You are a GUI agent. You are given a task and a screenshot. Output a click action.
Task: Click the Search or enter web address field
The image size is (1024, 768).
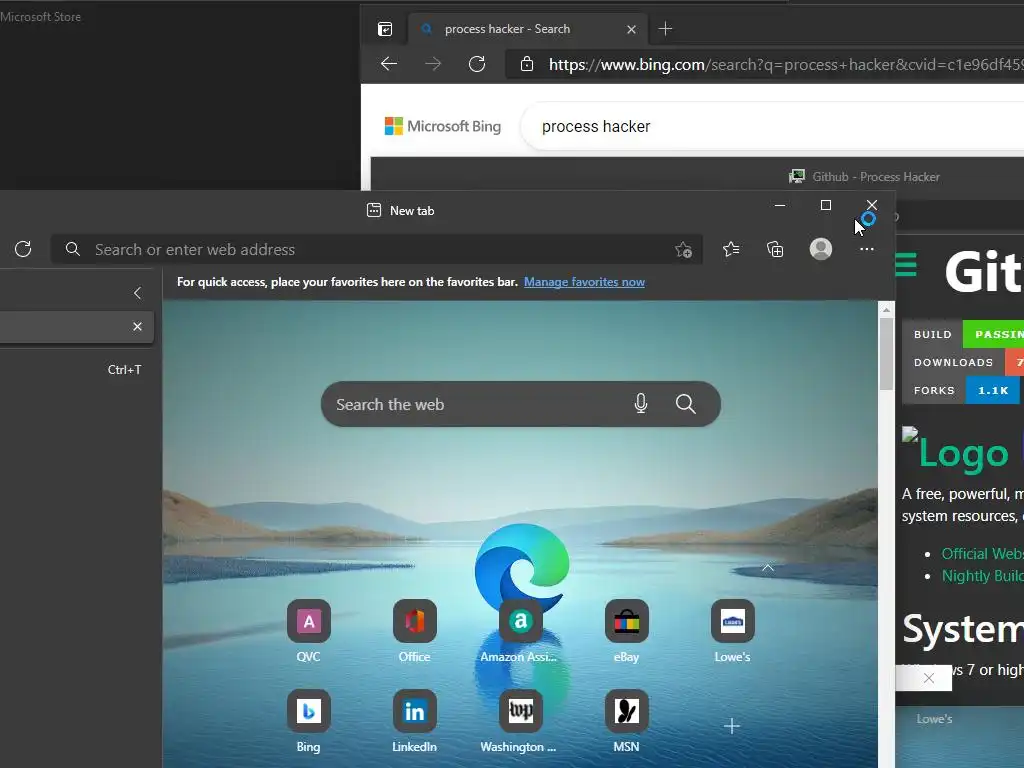(376, 249)
